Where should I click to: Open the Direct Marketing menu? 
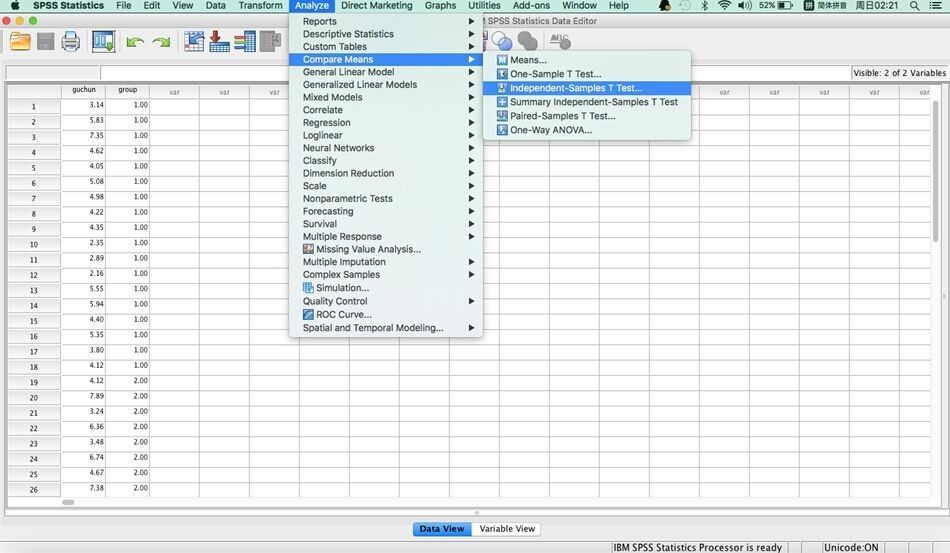coord(377,5)
